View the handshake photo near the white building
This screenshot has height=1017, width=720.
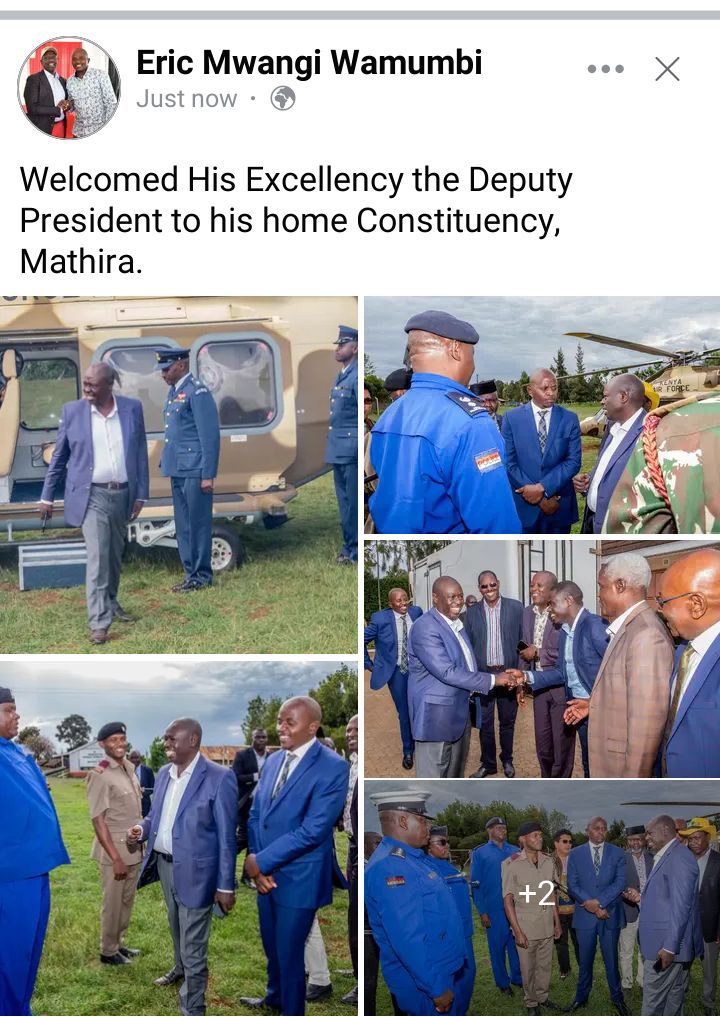point(542,659)
